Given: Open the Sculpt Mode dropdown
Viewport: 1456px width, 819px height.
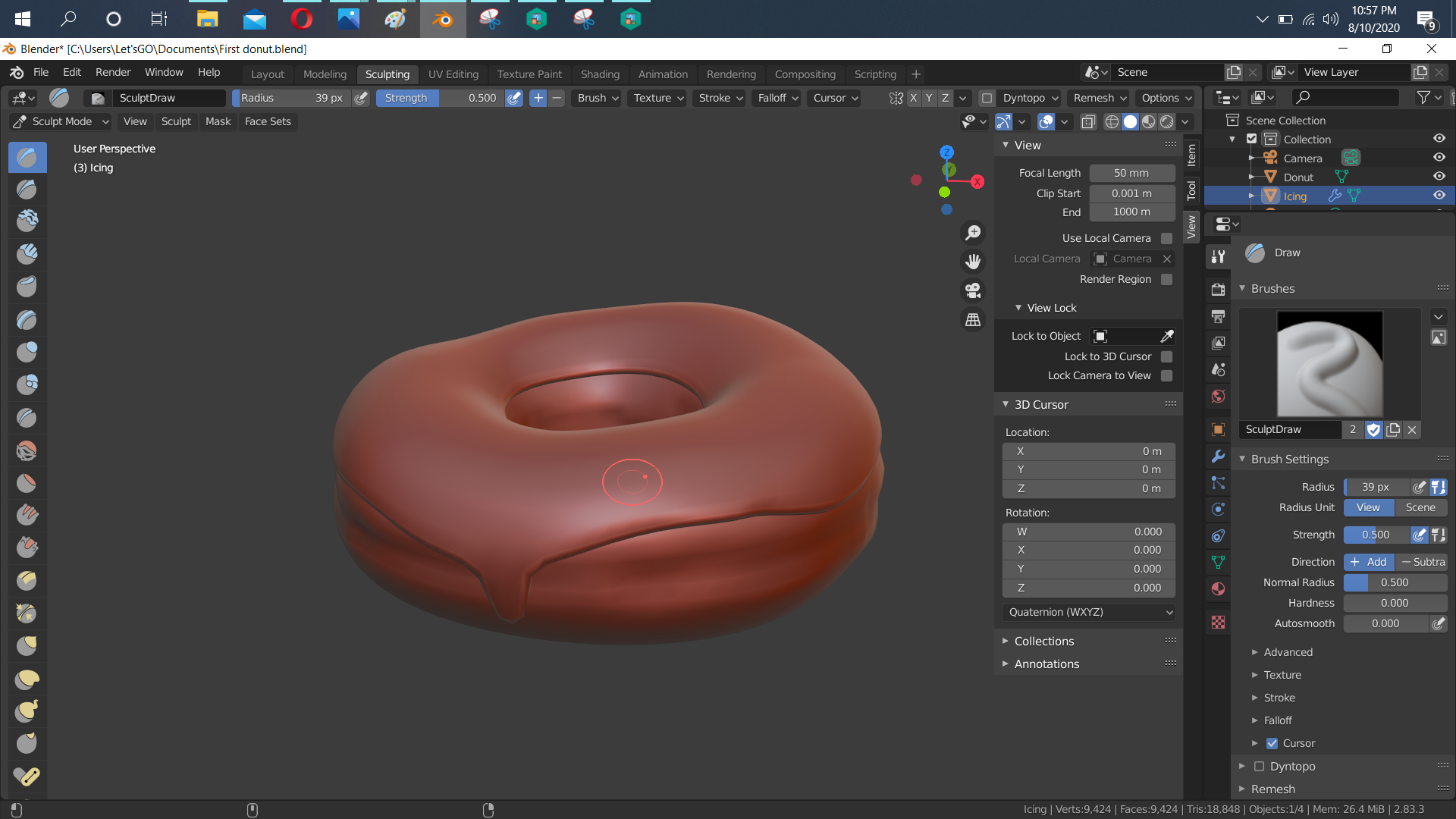Looking at the screenshot, I should point(61,121).
